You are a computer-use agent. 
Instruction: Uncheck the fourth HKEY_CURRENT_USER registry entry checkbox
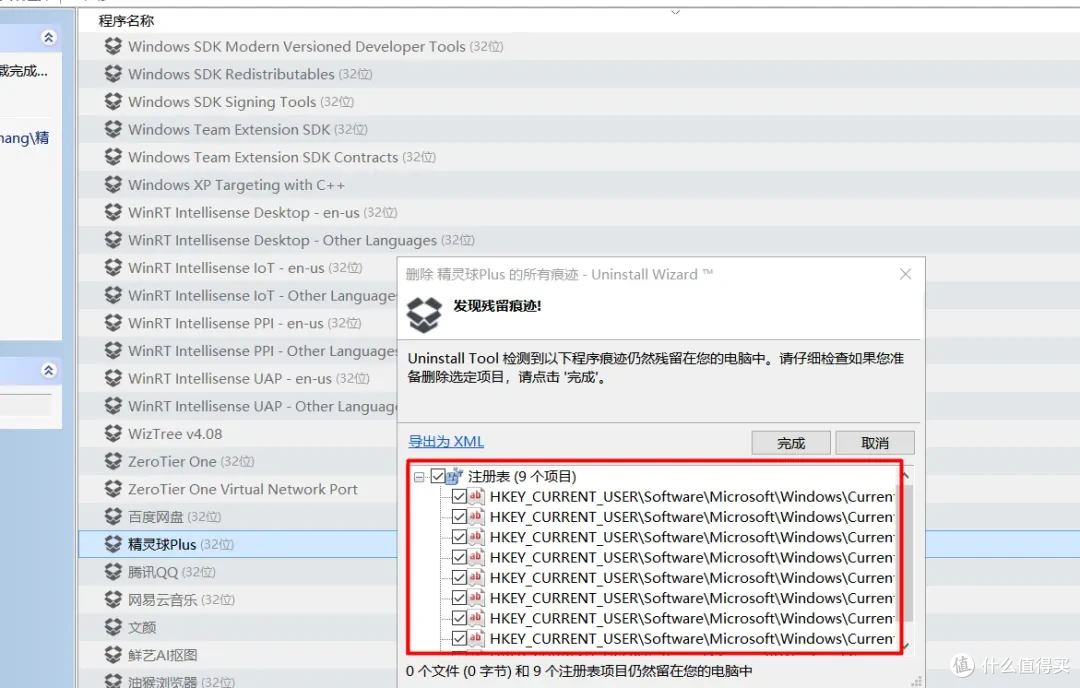459,557
